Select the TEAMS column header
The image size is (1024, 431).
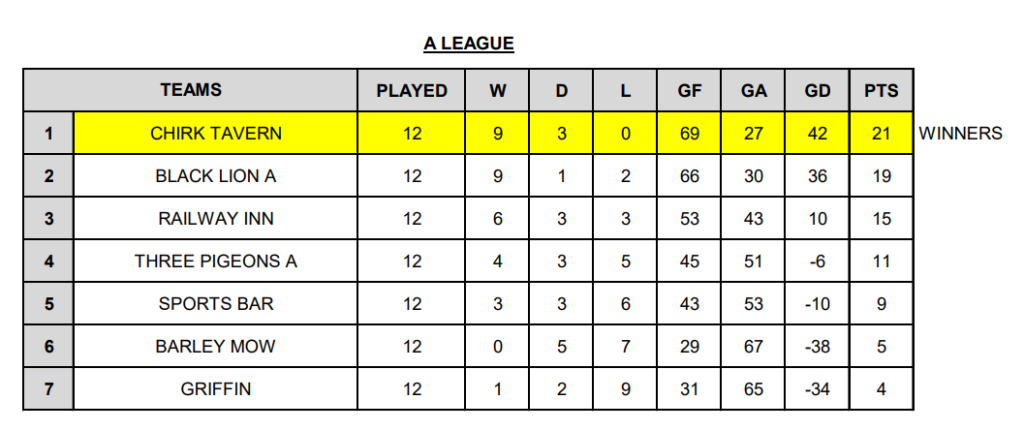(191, 90)
